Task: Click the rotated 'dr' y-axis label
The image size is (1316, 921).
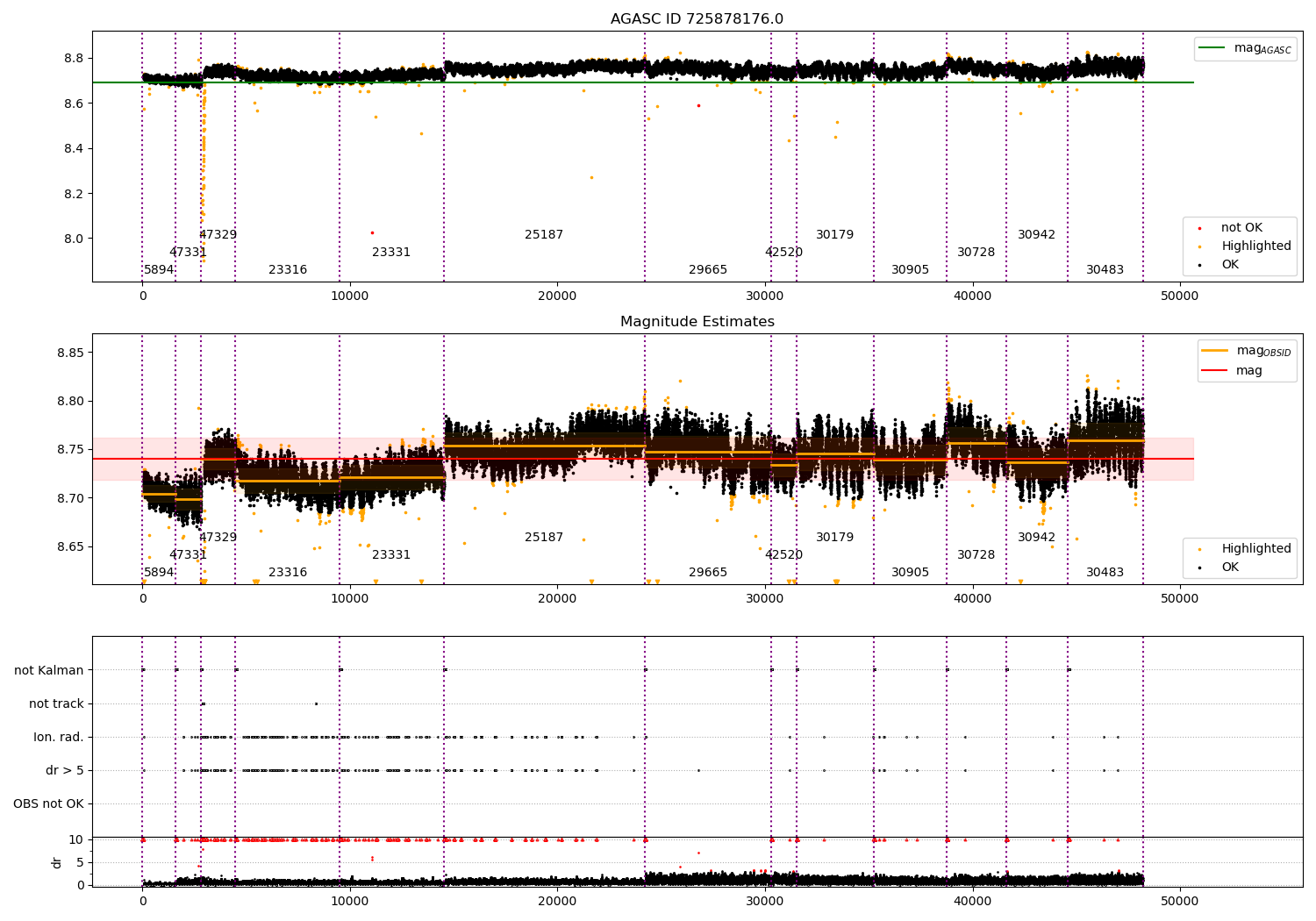Action: (57, 862)
